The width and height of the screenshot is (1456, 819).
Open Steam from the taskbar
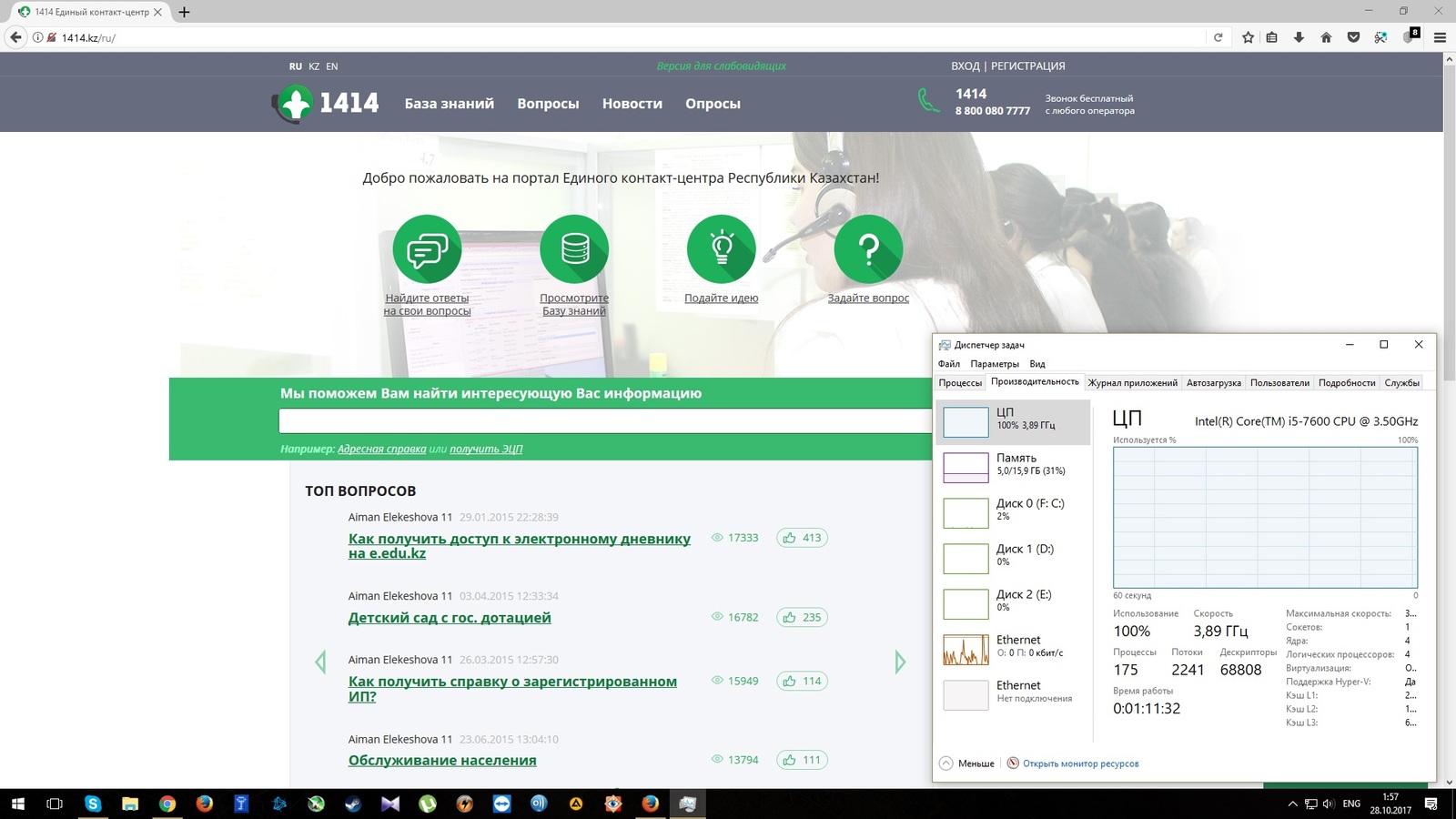(353, 804)
